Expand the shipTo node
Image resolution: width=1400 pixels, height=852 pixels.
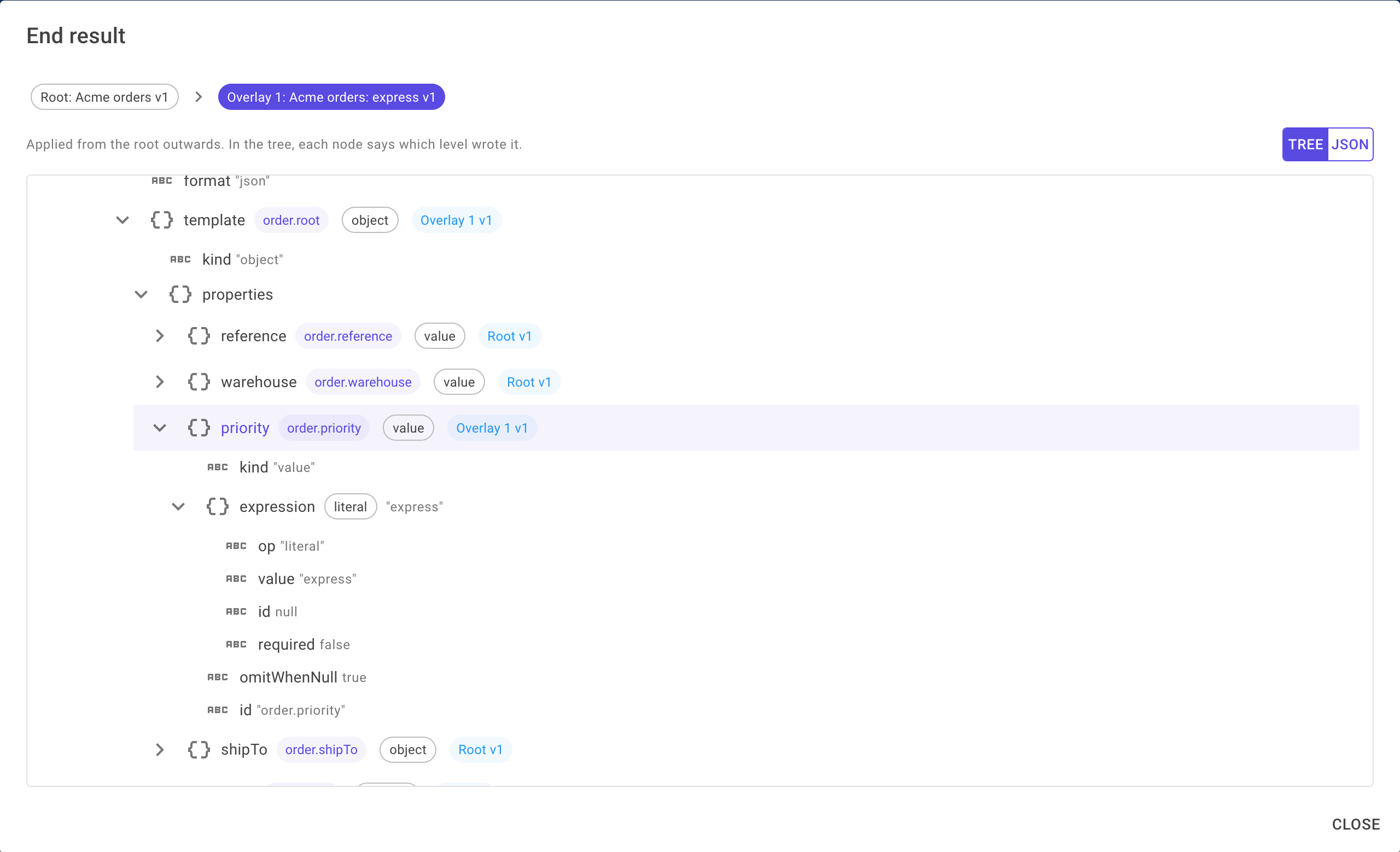(x=160, y=749)
